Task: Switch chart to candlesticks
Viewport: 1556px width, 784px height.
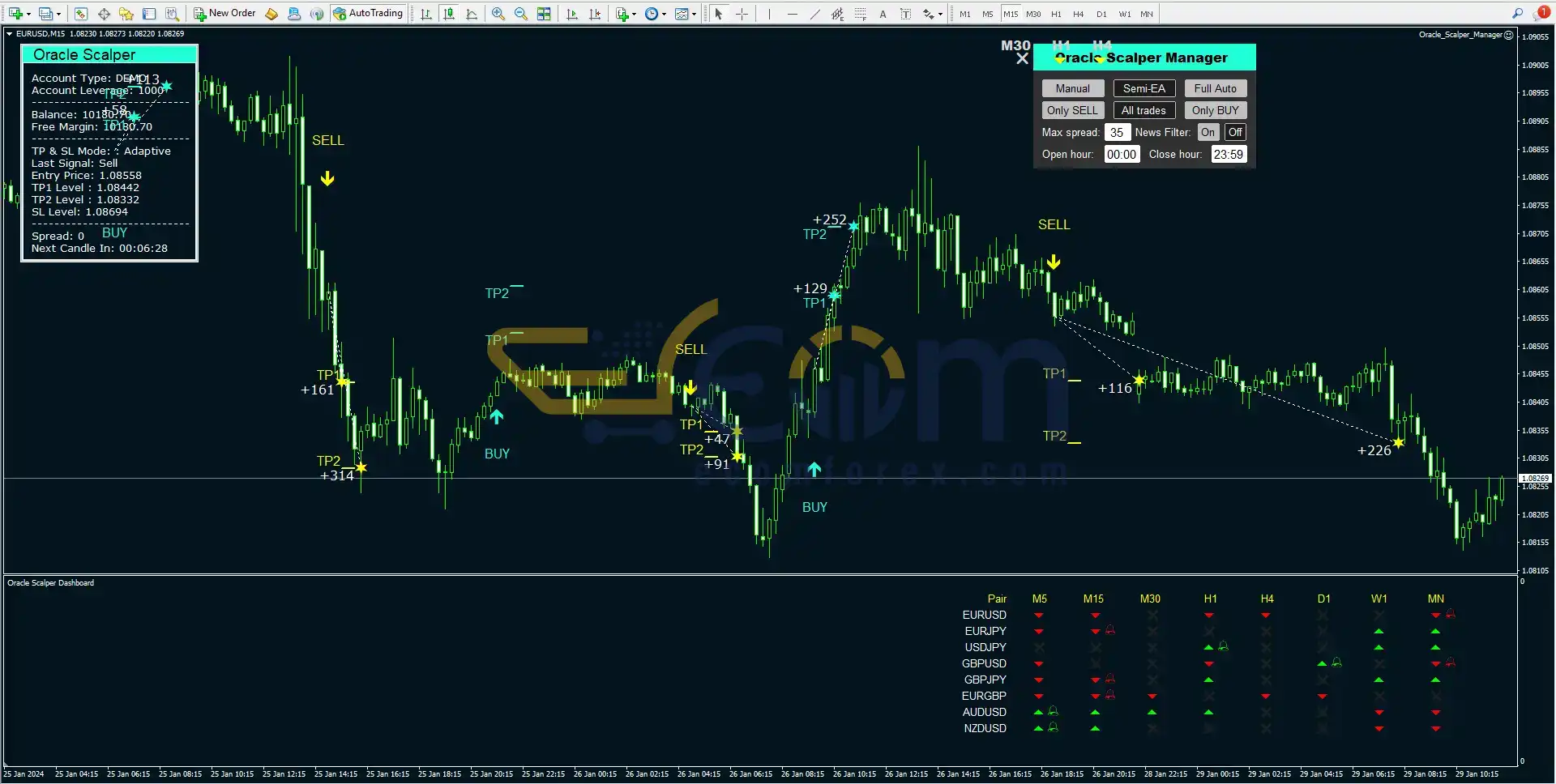Action: (x=449, y=14)
